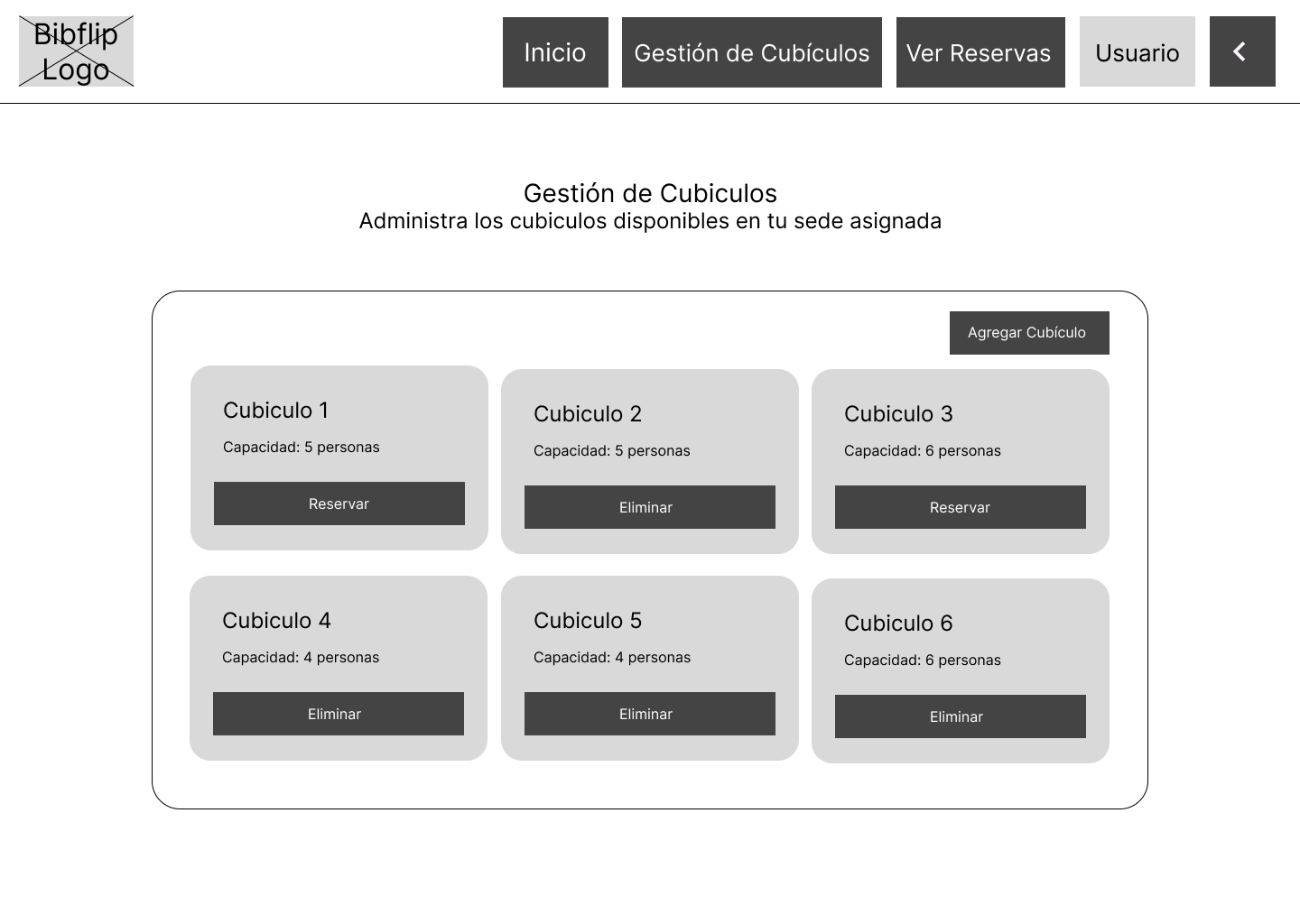Reservar Cubiculo 1
The width and height of the screenshot is (1300, 924).
pos(339,504)
